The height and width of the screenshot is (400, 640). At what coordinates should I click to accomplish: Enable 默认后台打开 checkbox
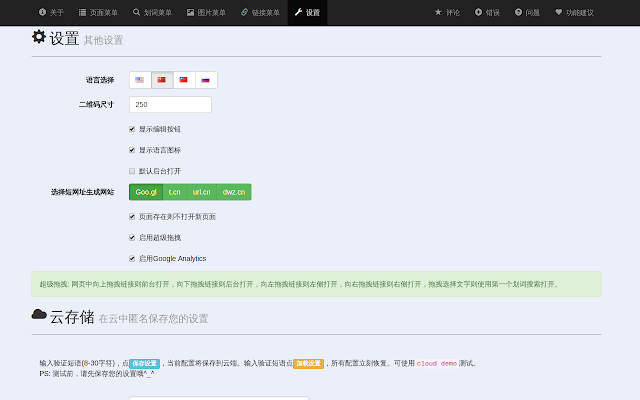(x=132, y=171)
